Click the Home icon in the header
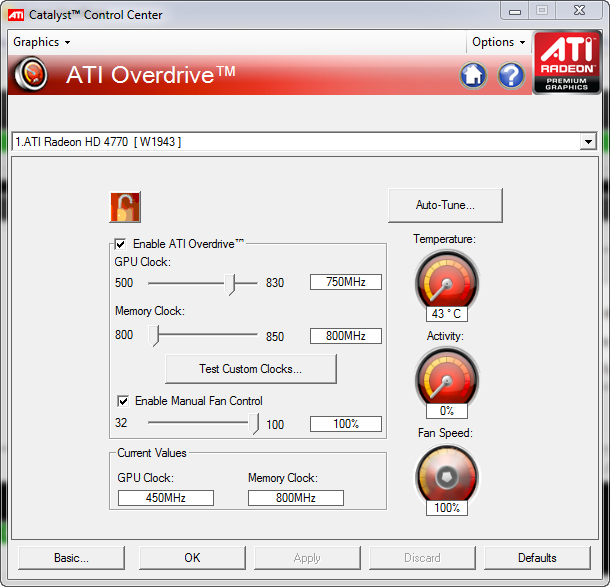This screenshot has width=610, height=587. point(473,75)
